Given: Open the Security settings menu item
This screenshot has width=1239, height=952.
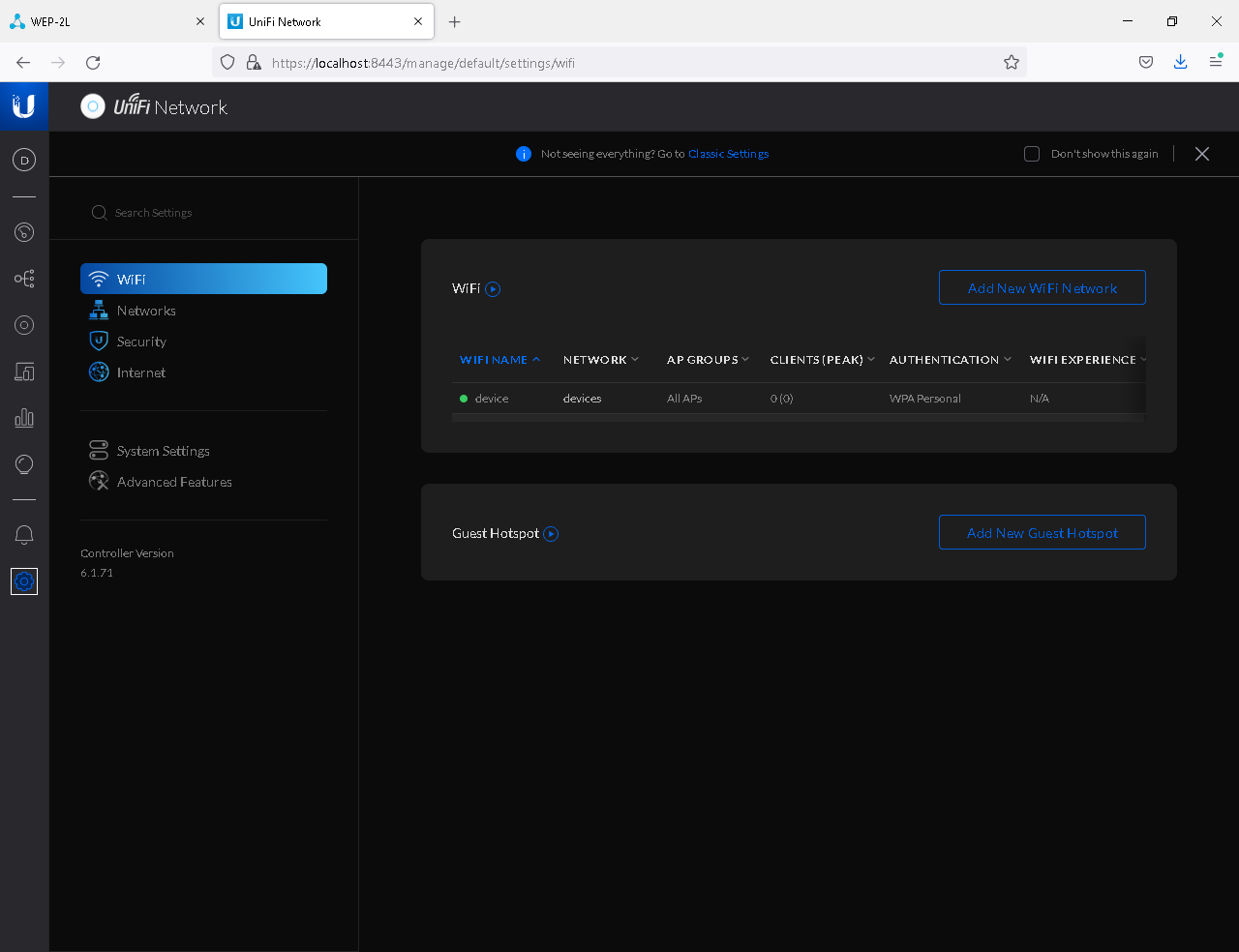Looking at the screenshot, I should tap(203, 342).
